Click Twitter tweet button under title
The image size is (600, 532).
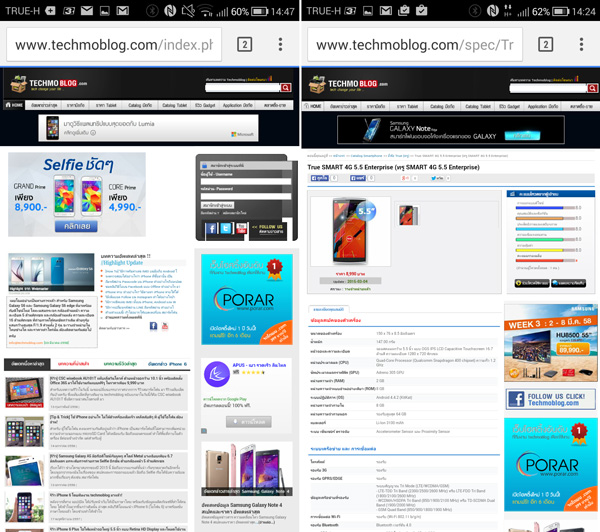coord(437,178)
